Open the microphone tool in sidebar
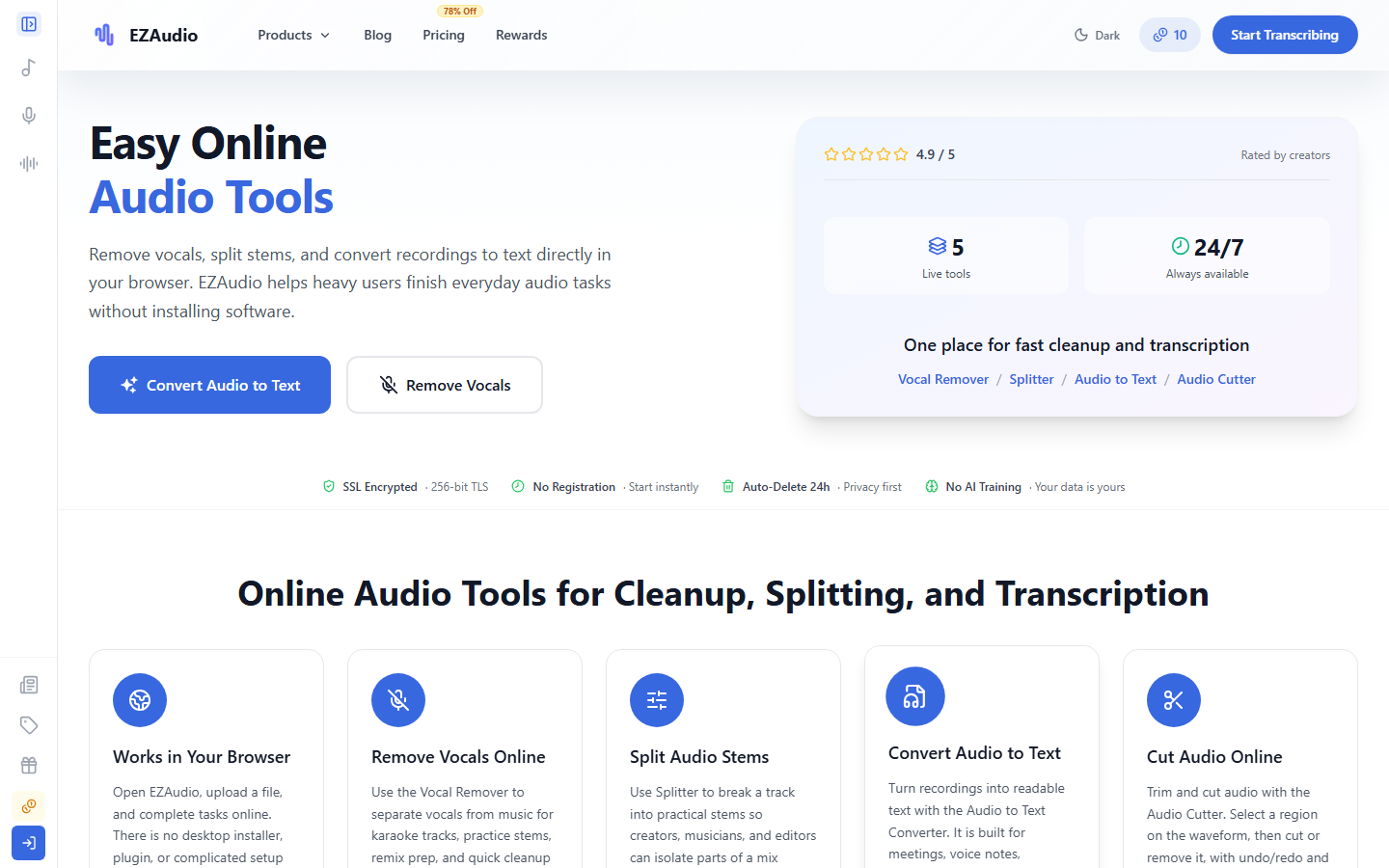The height and width of the screenshot is (868, 1389). pos(29,116)
